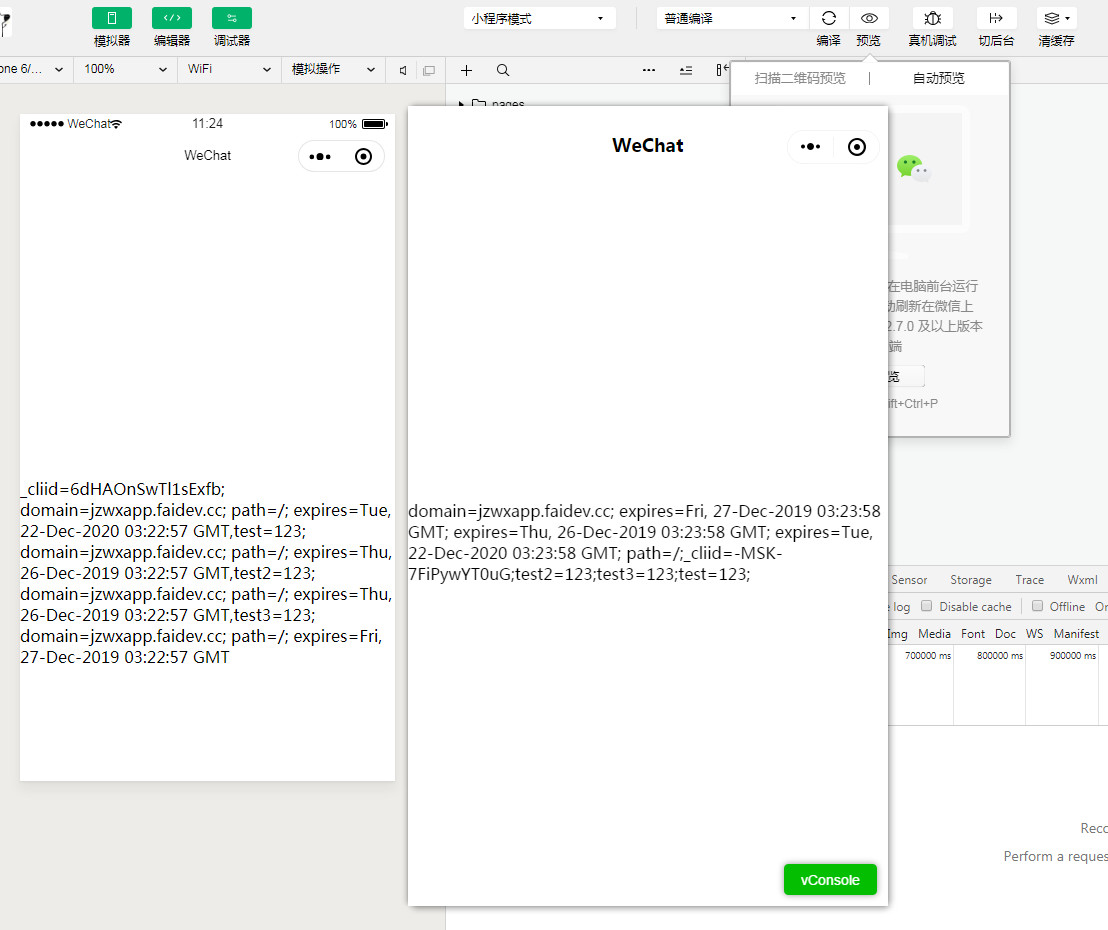Toggle the 模拟器 simulator panel button

coord(112,18)
